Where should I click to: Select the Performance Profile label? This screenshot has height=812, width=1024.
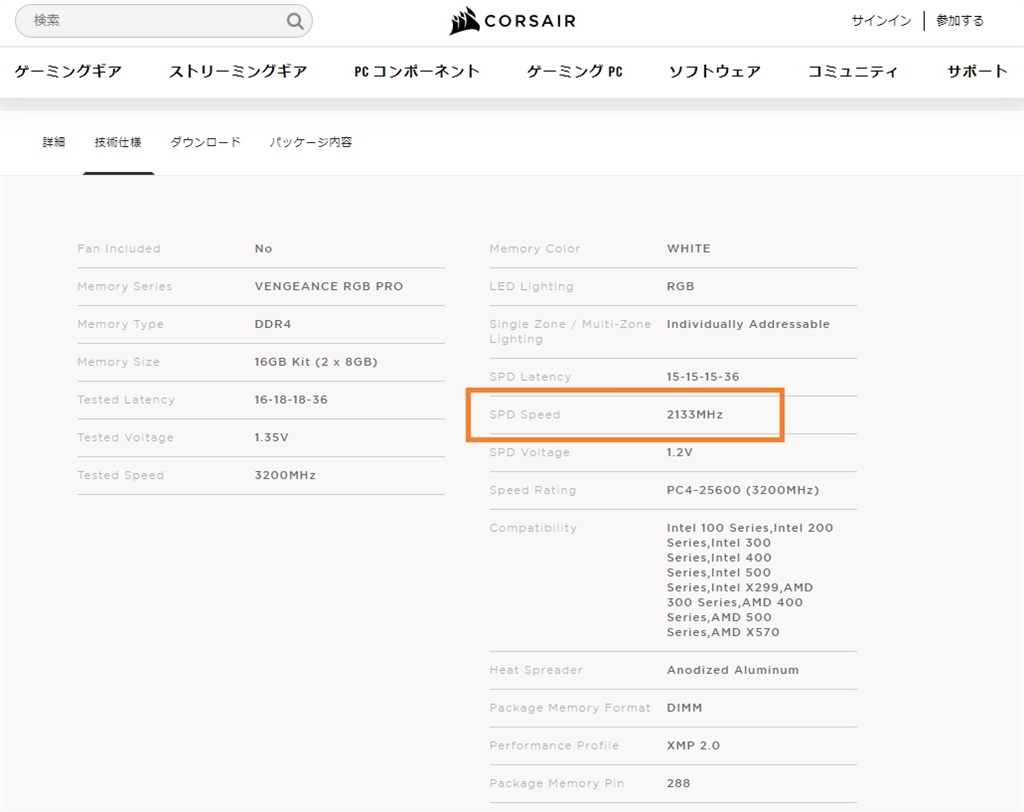(554, 746)
